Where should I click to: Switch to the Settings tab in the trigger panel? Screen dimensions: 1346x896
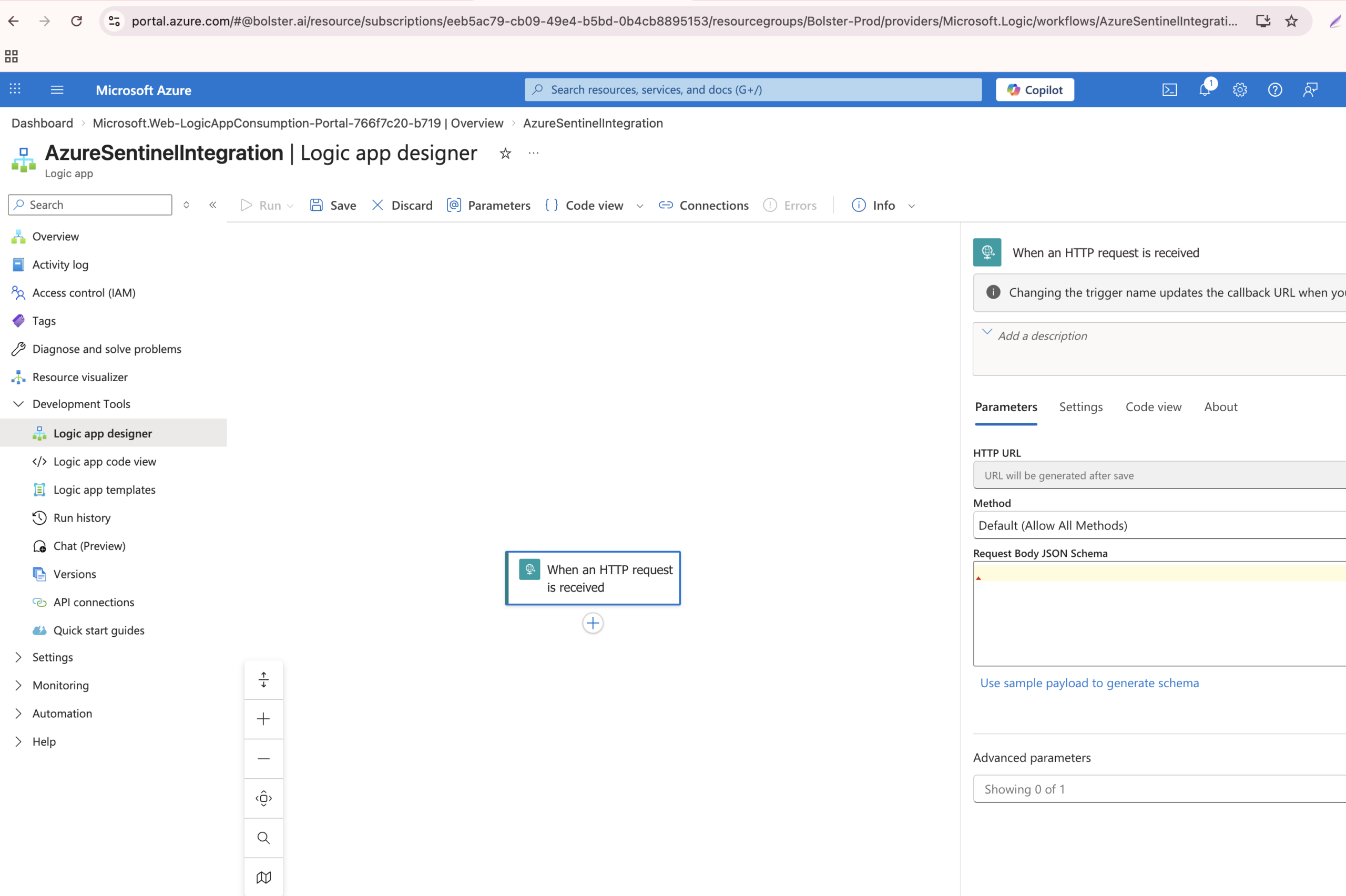tap(1080, 407)
